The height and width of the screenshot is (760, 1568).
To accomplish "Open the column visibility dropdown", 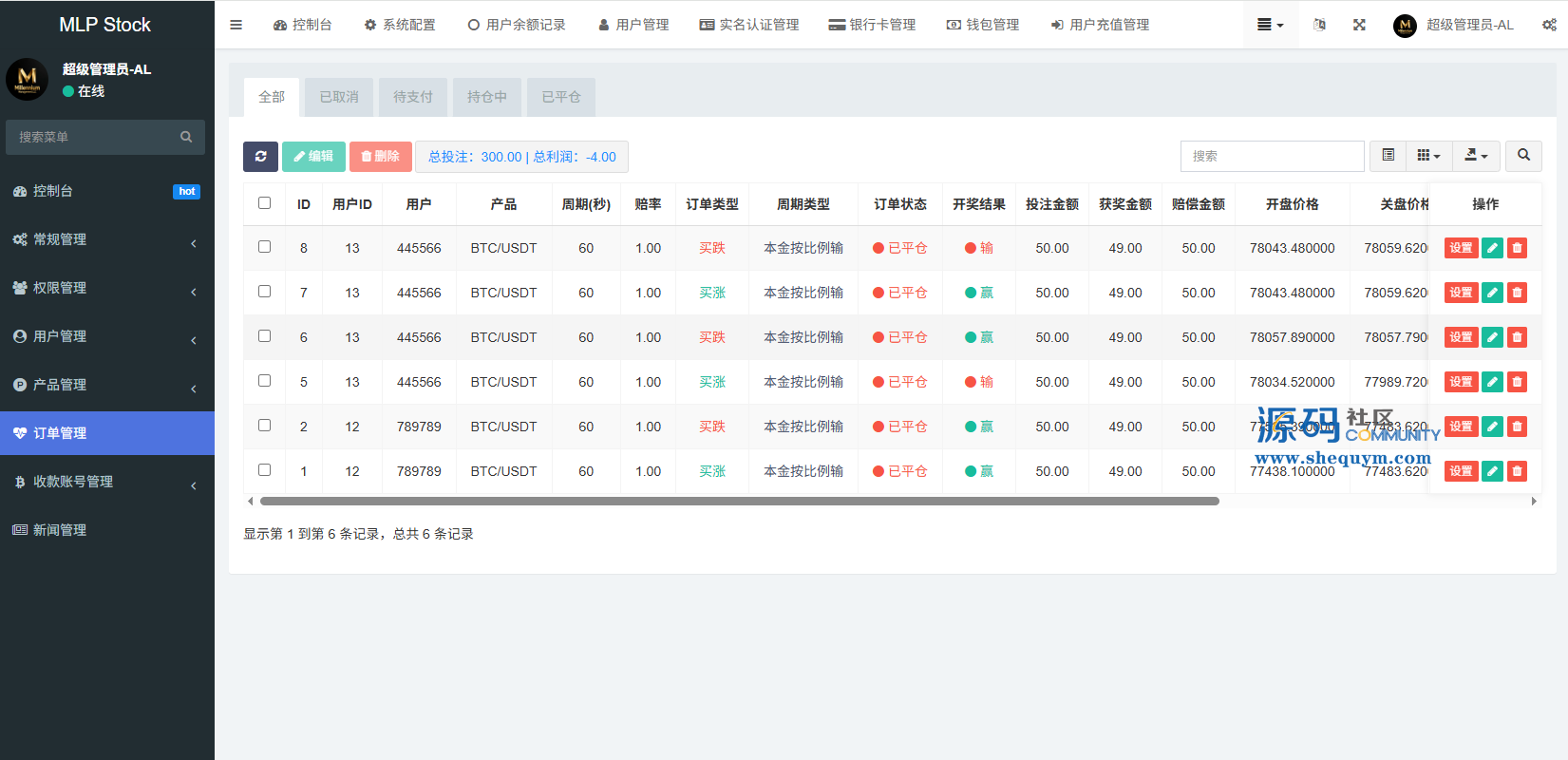I will click(1428, 156).
